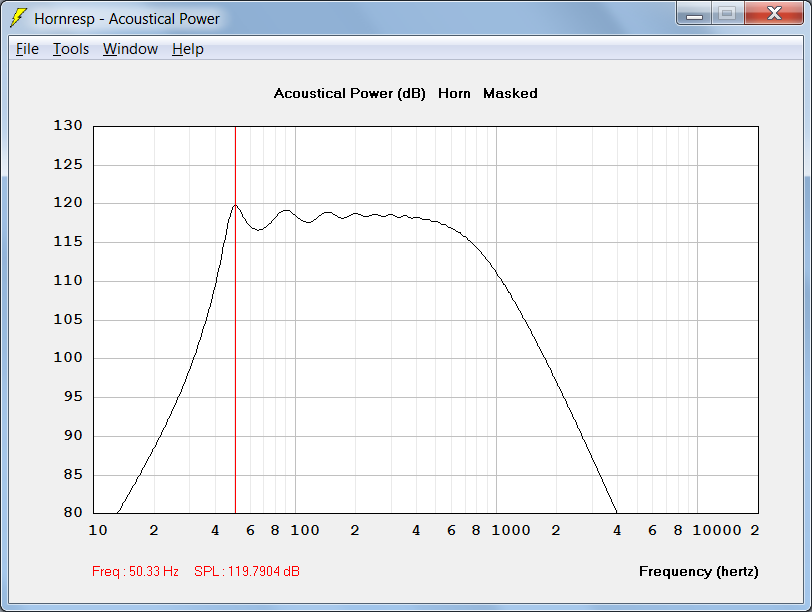Click the 10000 Hz x-axis label
Image resolution: width=812 pixels, height=612 pixels.
(x=717, y=530)
